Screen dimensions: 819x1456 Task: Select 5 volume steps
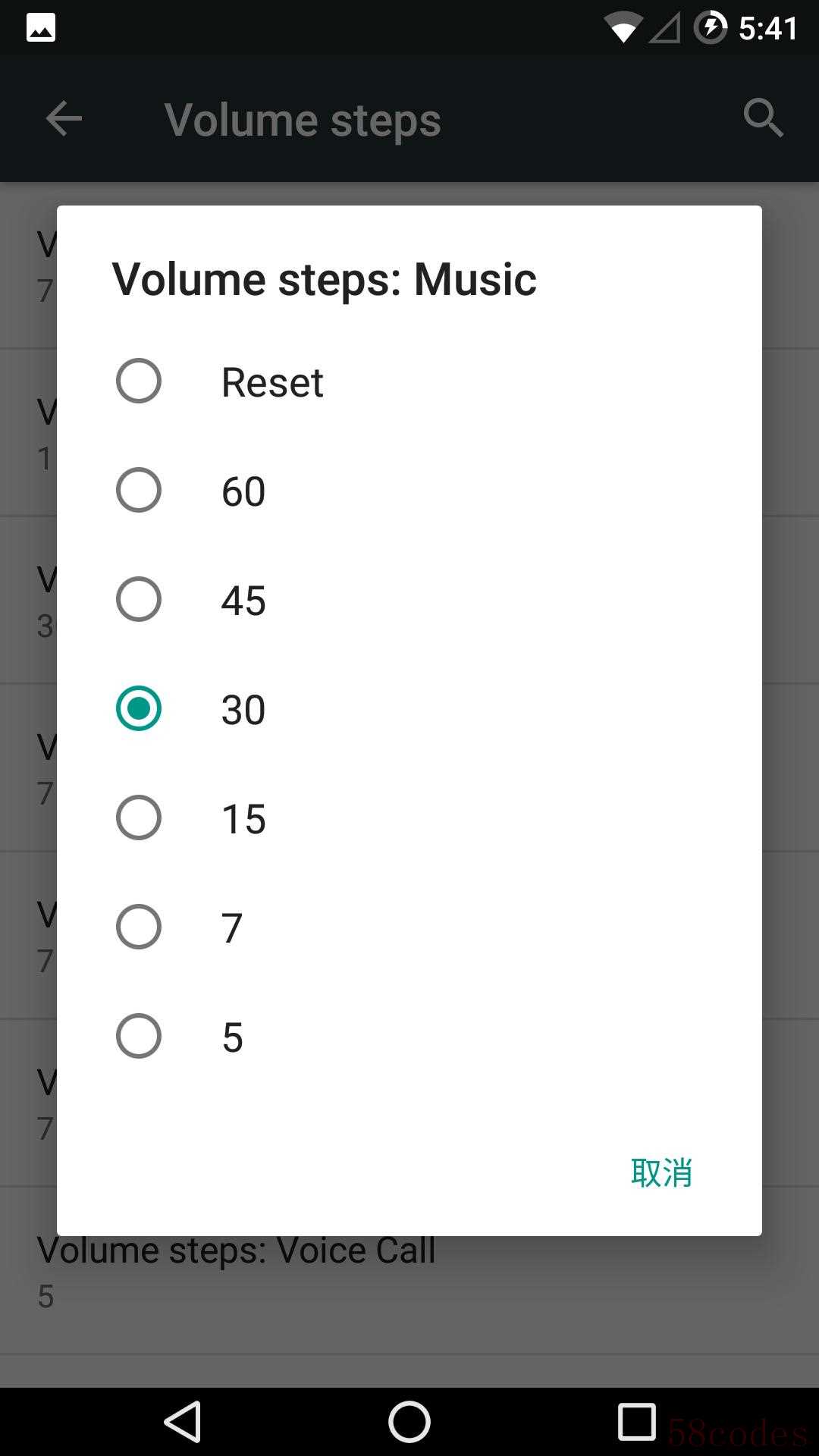(139, 1036)
